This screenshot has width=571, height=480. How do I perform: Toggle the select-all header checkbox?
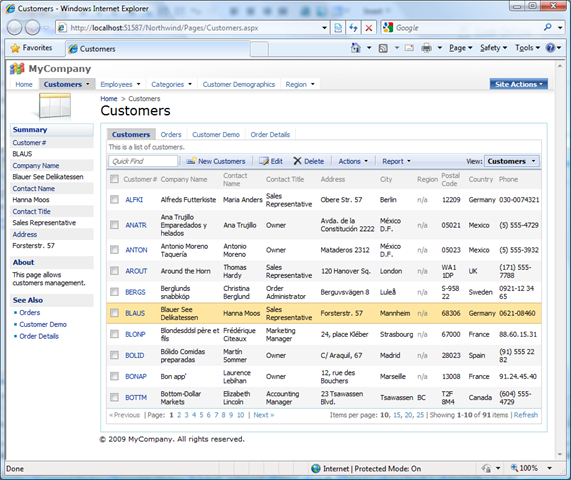click(x=114, y=179)
